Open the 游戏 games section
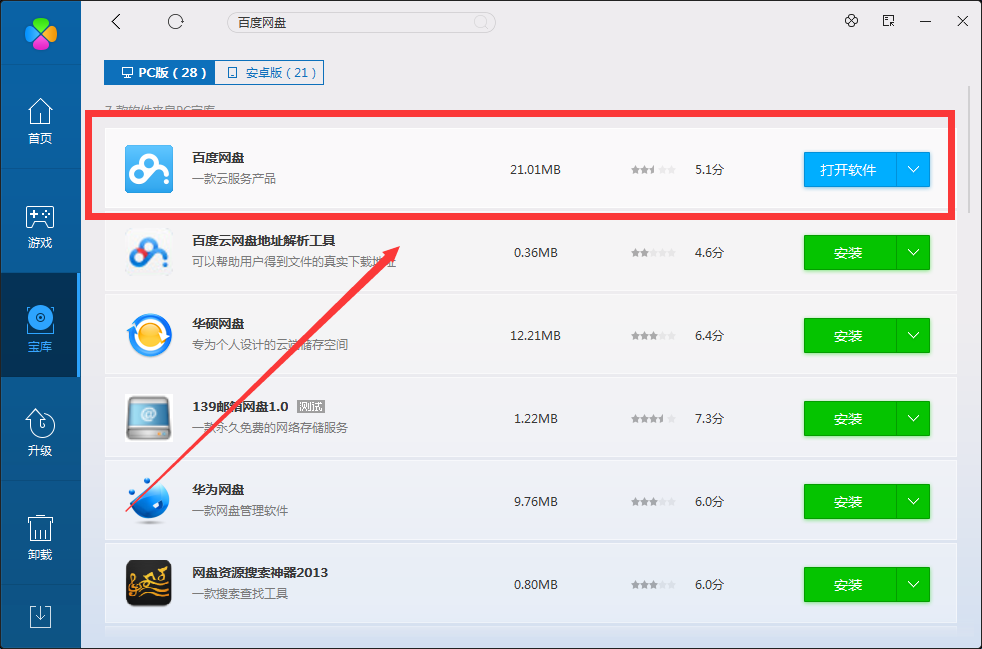982x649 pixels. pyautogui.click(x=40, y=226)
